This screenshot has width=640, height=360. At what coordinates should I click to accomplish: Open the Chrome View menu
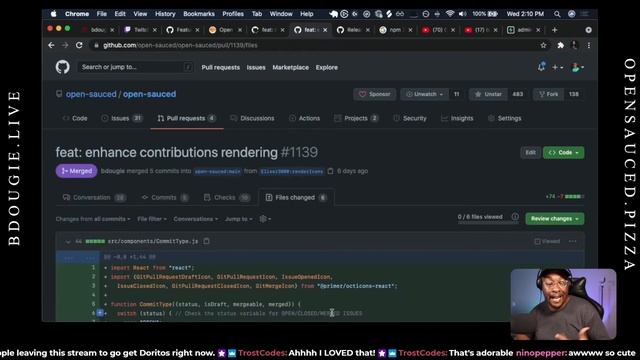[x=140, y=14]
